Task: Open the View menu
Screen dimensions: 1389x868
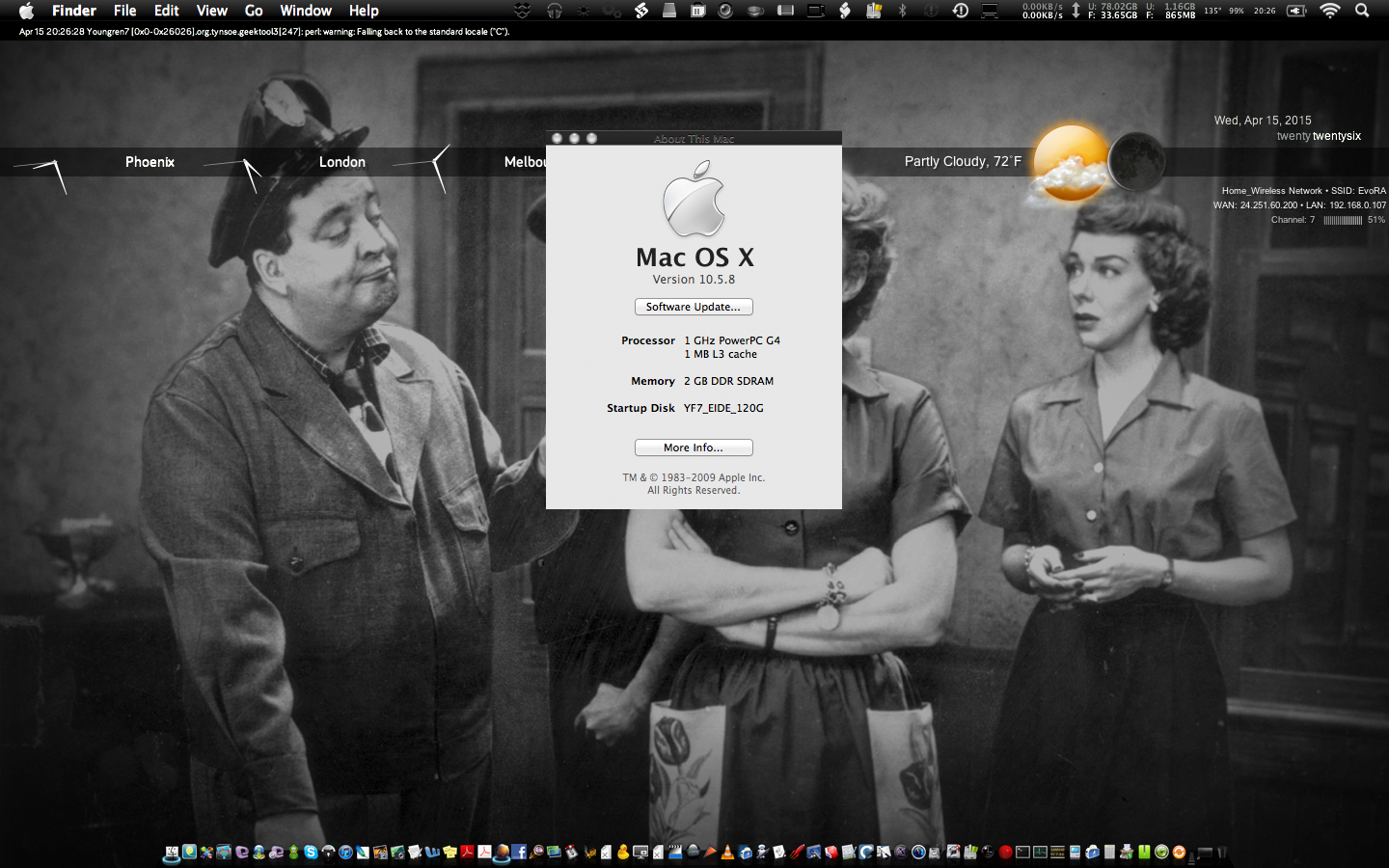Action: click(211, 11)
